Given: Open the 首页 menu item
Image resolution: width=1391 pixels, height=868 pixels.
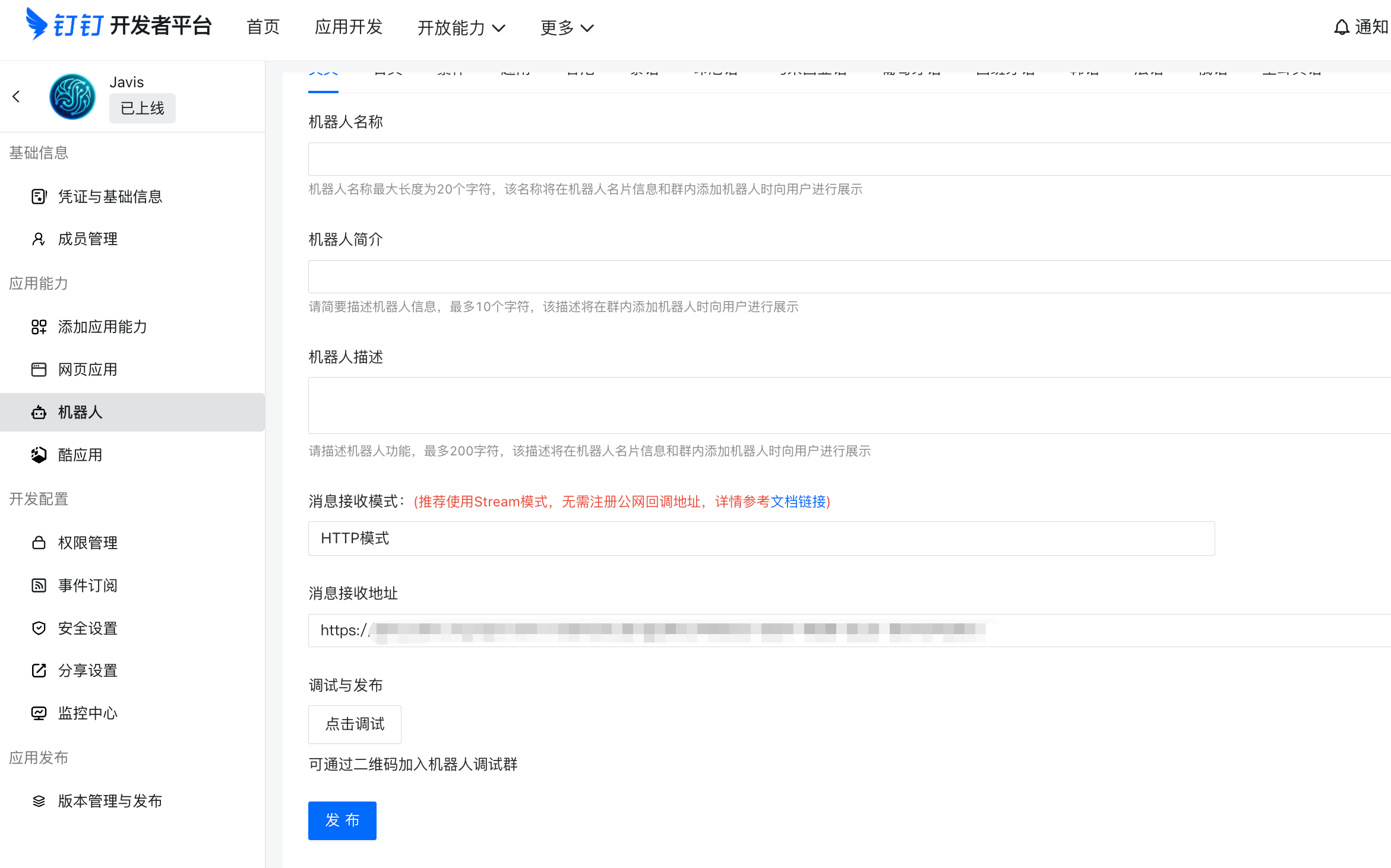Looking at the screenshot, I should (263, 27).
